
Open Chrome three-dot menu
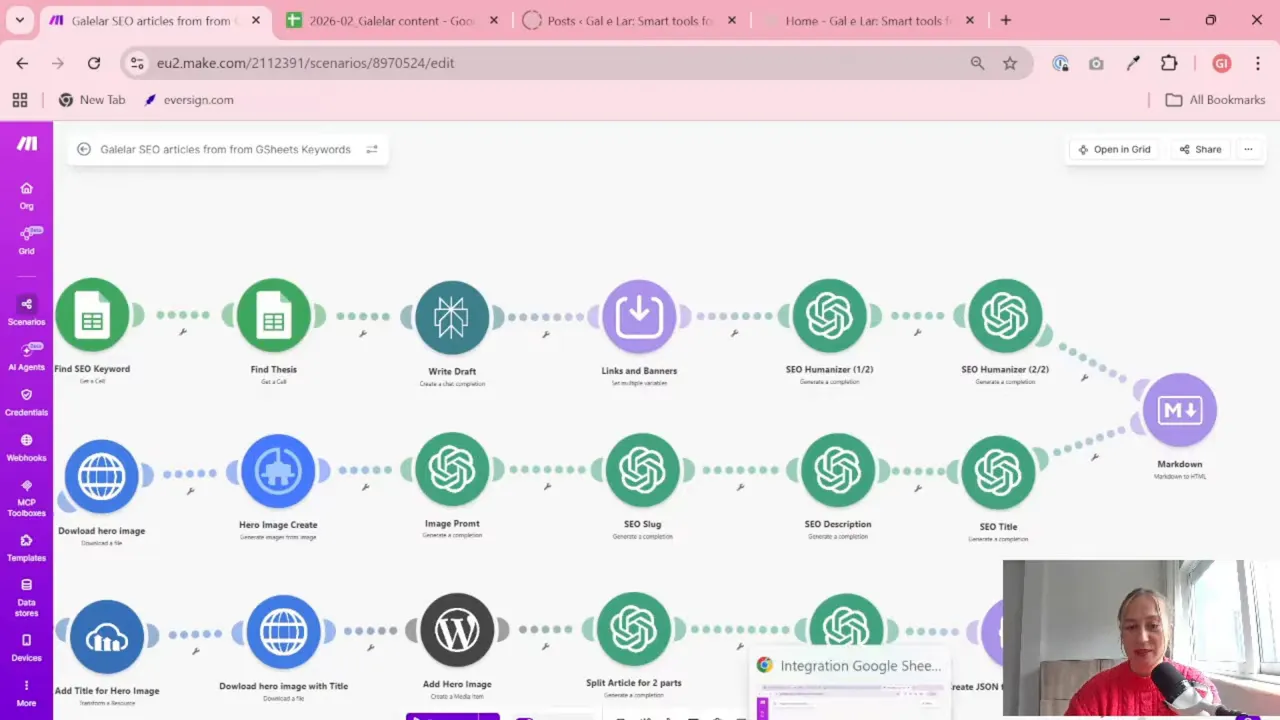(1258, 63)
